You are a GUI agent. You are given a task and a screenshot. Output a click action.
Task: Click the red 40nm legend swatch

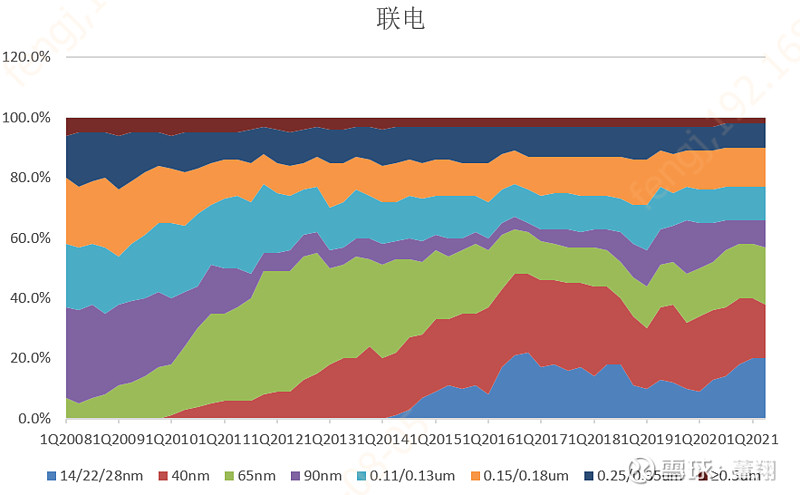pos(161,474)
